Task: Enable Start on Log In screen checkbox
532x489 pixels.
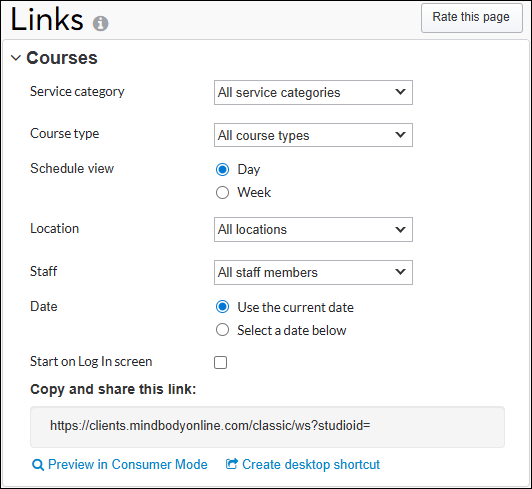Action: click(220, 362)
